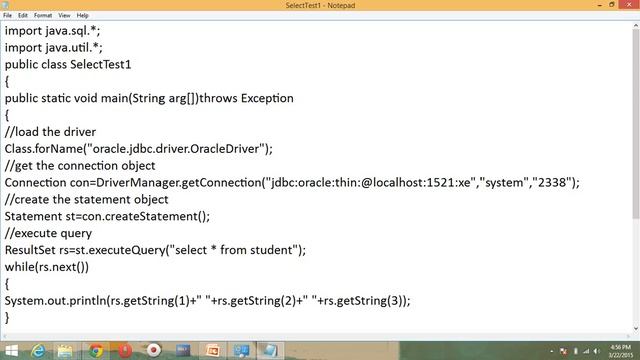The height and width of the screenshot is (360, 640).
Task: Click the vertical scrollbar down arrow
Action: [636, 329]
